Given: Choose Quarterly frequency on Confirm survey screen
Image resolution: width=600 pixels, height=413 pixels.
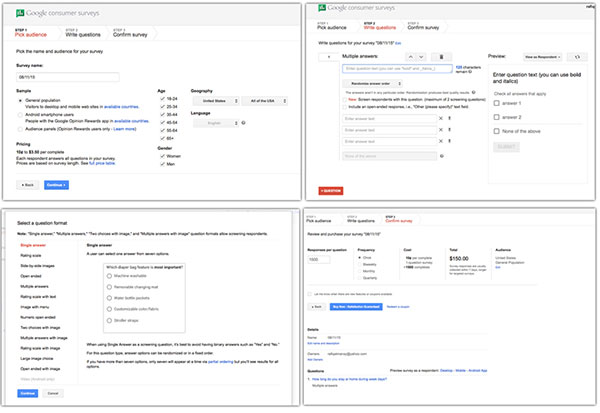Looking at the screenshot, I should coord(360,278).
